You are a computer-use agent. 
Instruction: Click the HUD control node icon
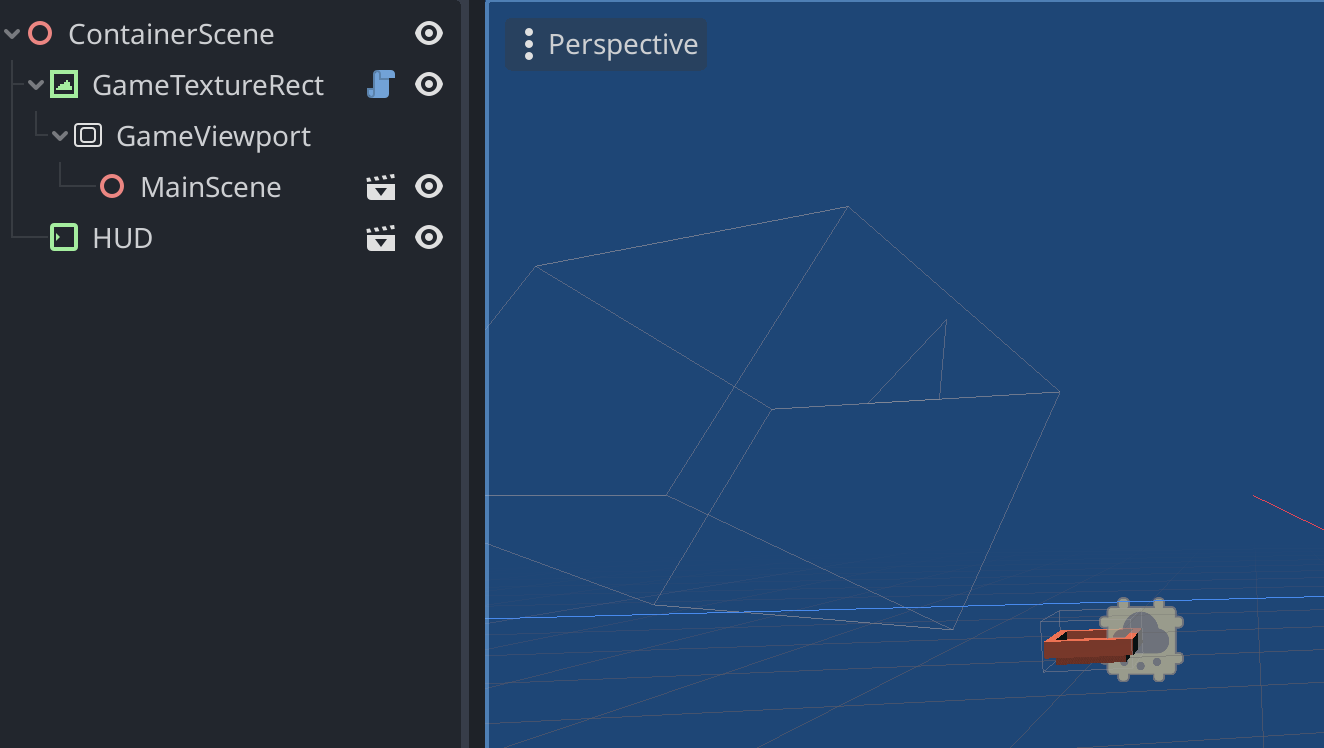pos(63,237)
